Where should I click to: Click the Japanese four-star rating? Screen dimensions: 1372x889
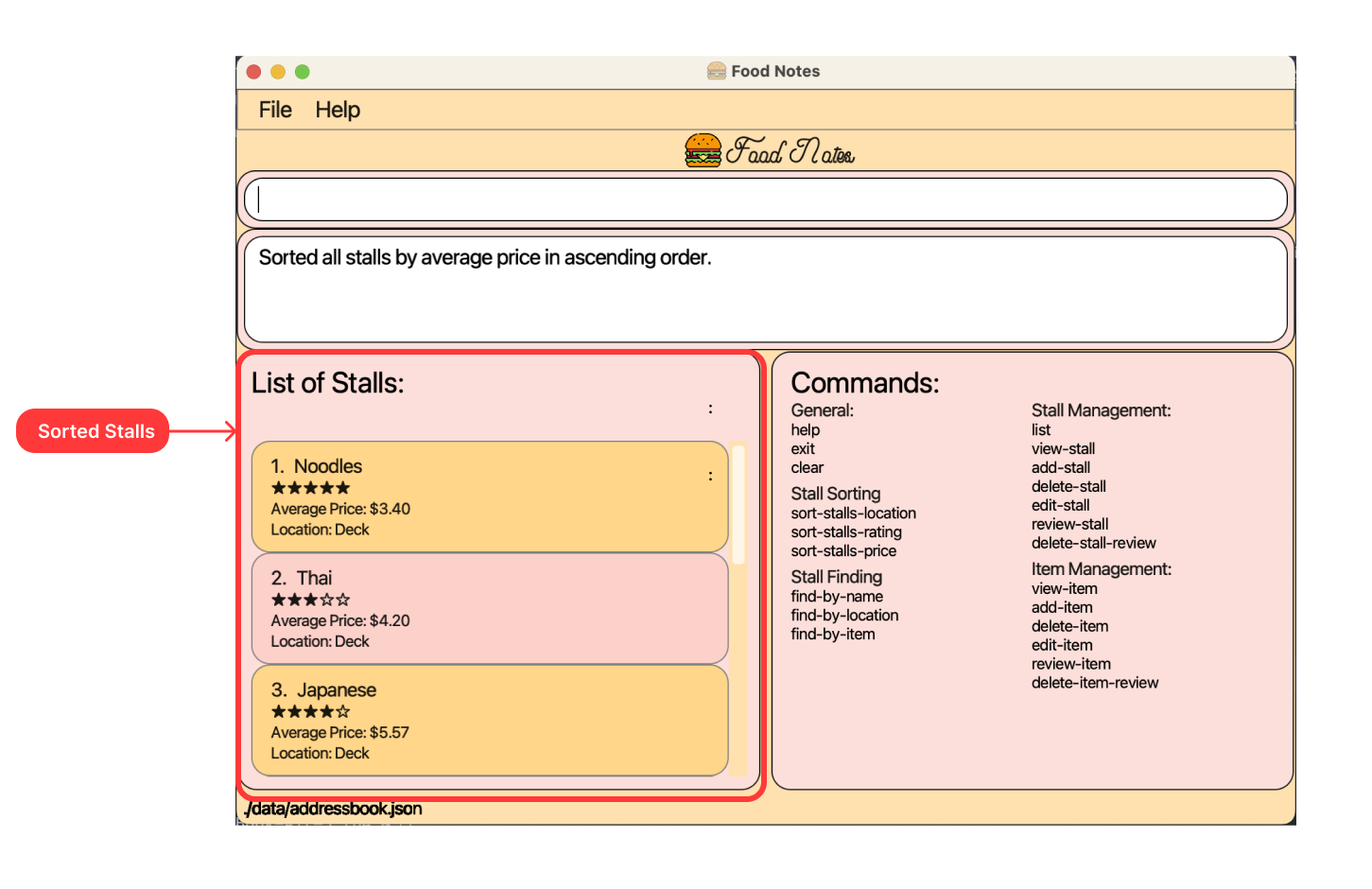click(x=310, y=711)
